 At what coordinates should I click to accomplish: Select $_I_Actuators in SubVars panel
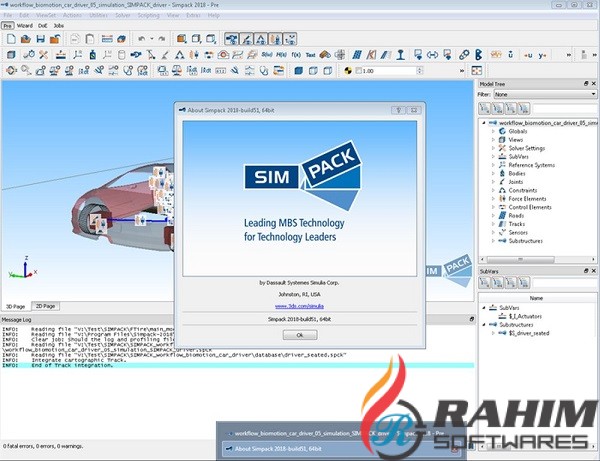(525, 316)
